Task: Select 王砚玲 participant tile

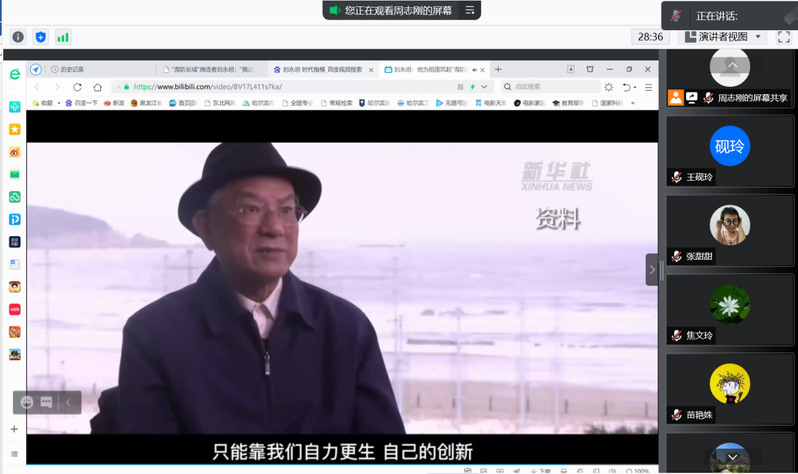Action: (x=729, y=152)
